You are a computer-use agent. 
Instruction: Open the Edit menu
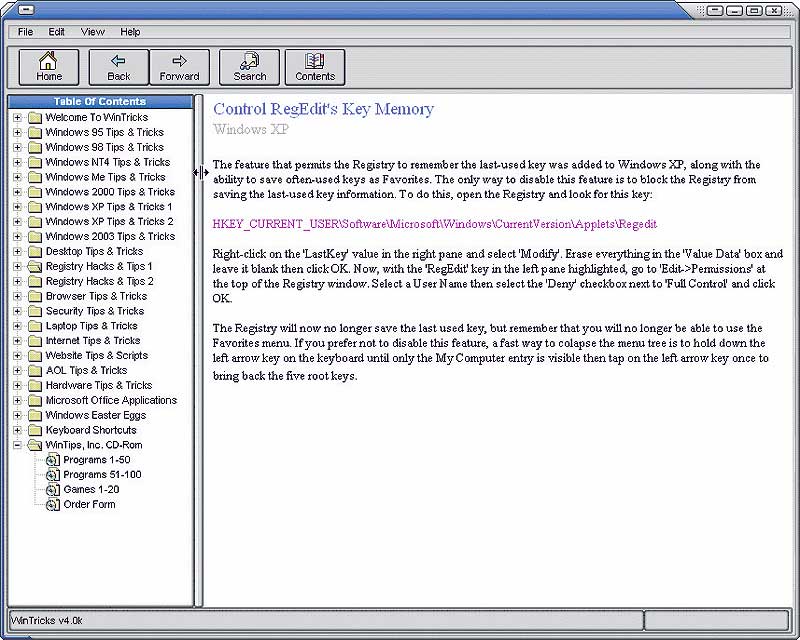pos(56,32)
